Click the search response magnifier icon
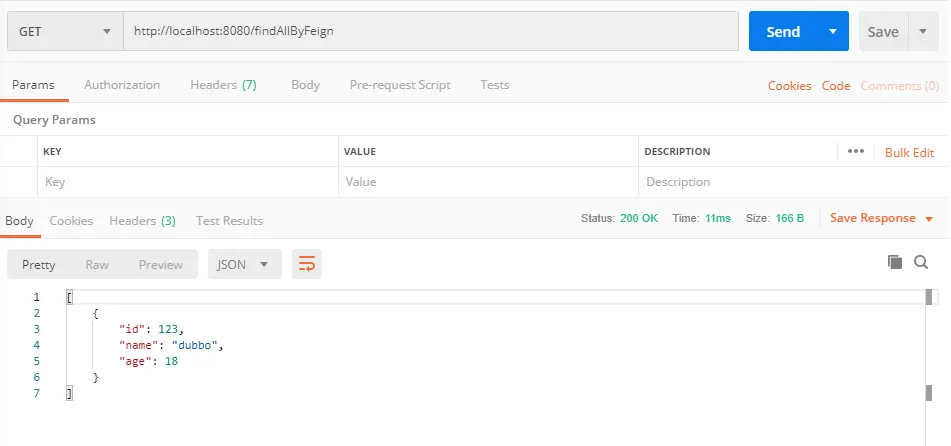Screen dimensions: 951x446 coord(921,262)
